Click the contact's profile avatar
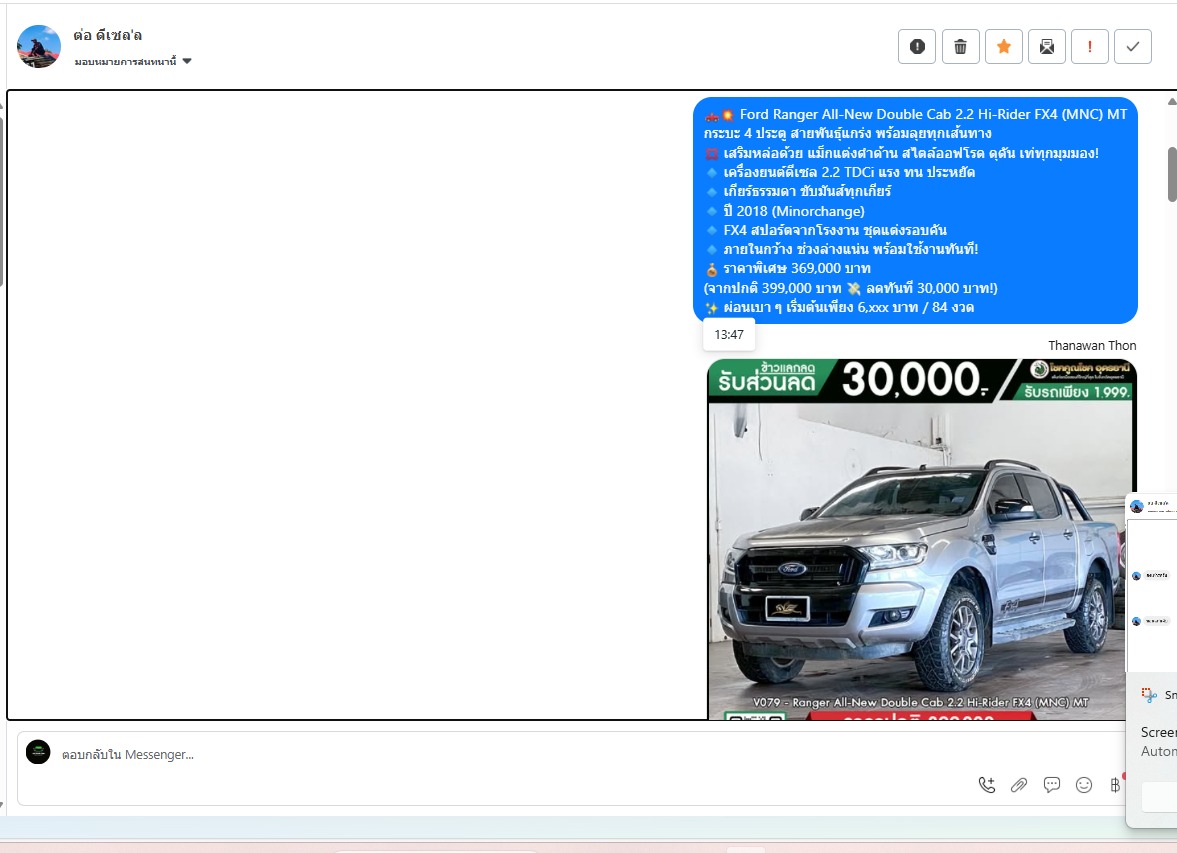Viewport: 1177px width, 853px height. 39,47
